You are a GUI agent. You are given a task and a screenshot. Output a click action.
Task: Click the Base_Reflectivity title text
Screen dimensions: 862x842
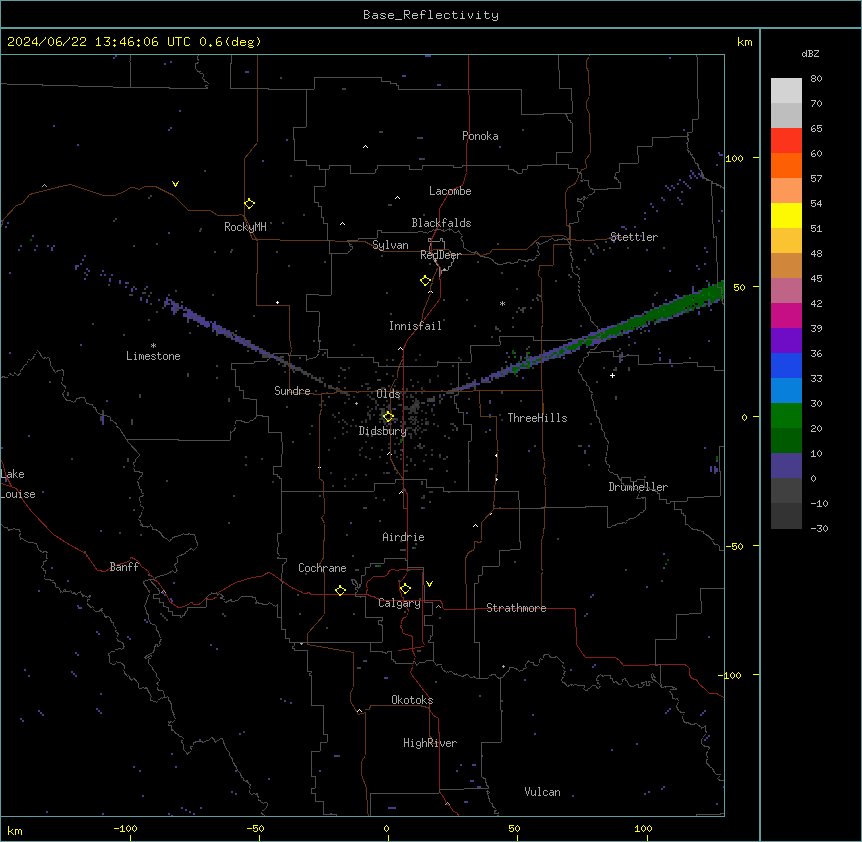pos(431,15)
